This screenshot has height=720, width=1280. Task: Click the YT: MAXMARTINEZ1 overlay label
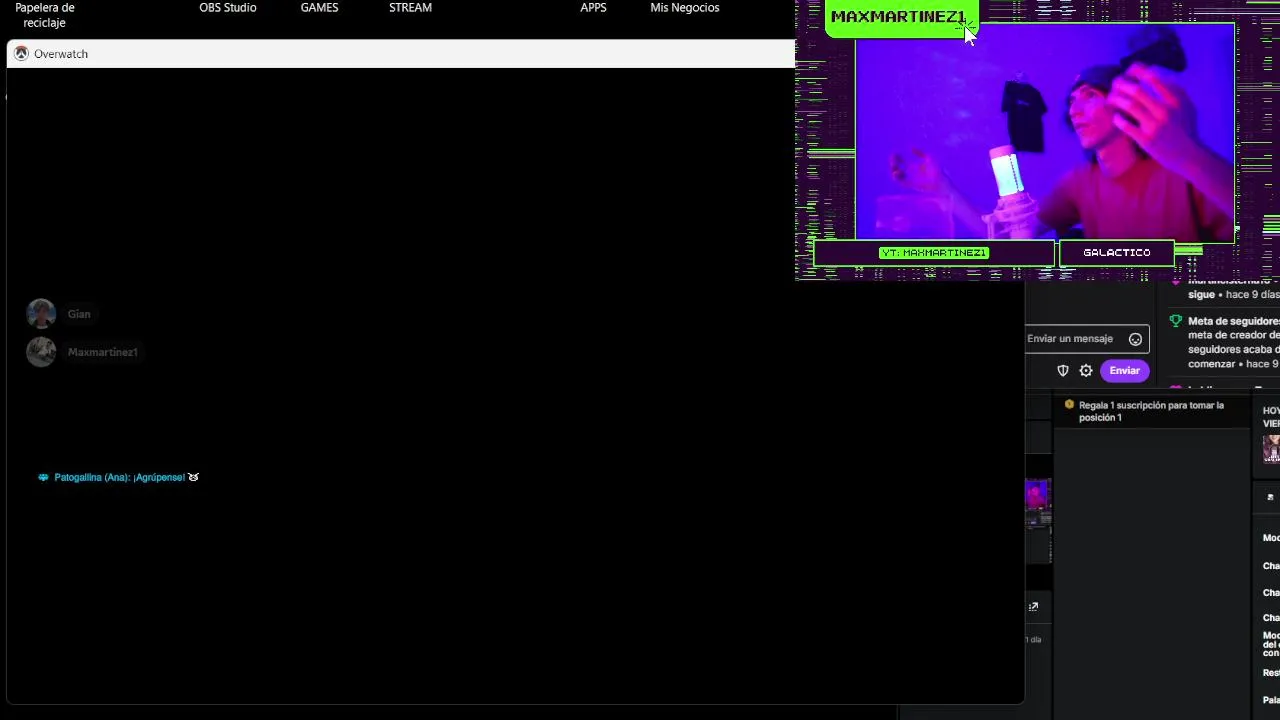coord(934,253)
